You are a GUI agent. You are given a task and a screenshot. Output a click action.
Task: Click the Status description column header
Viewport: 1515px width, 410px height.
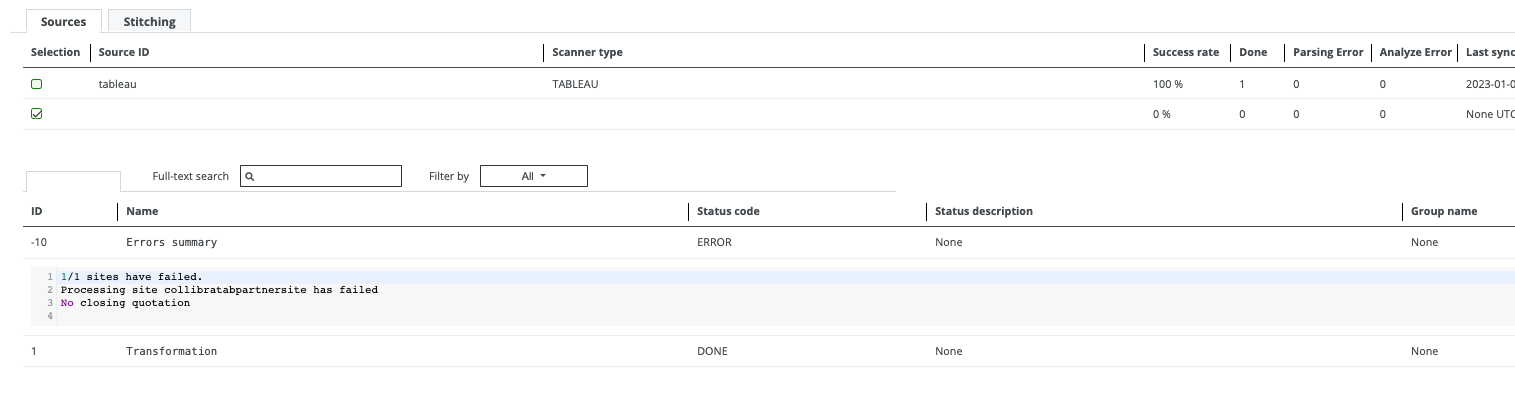[983, 211]
